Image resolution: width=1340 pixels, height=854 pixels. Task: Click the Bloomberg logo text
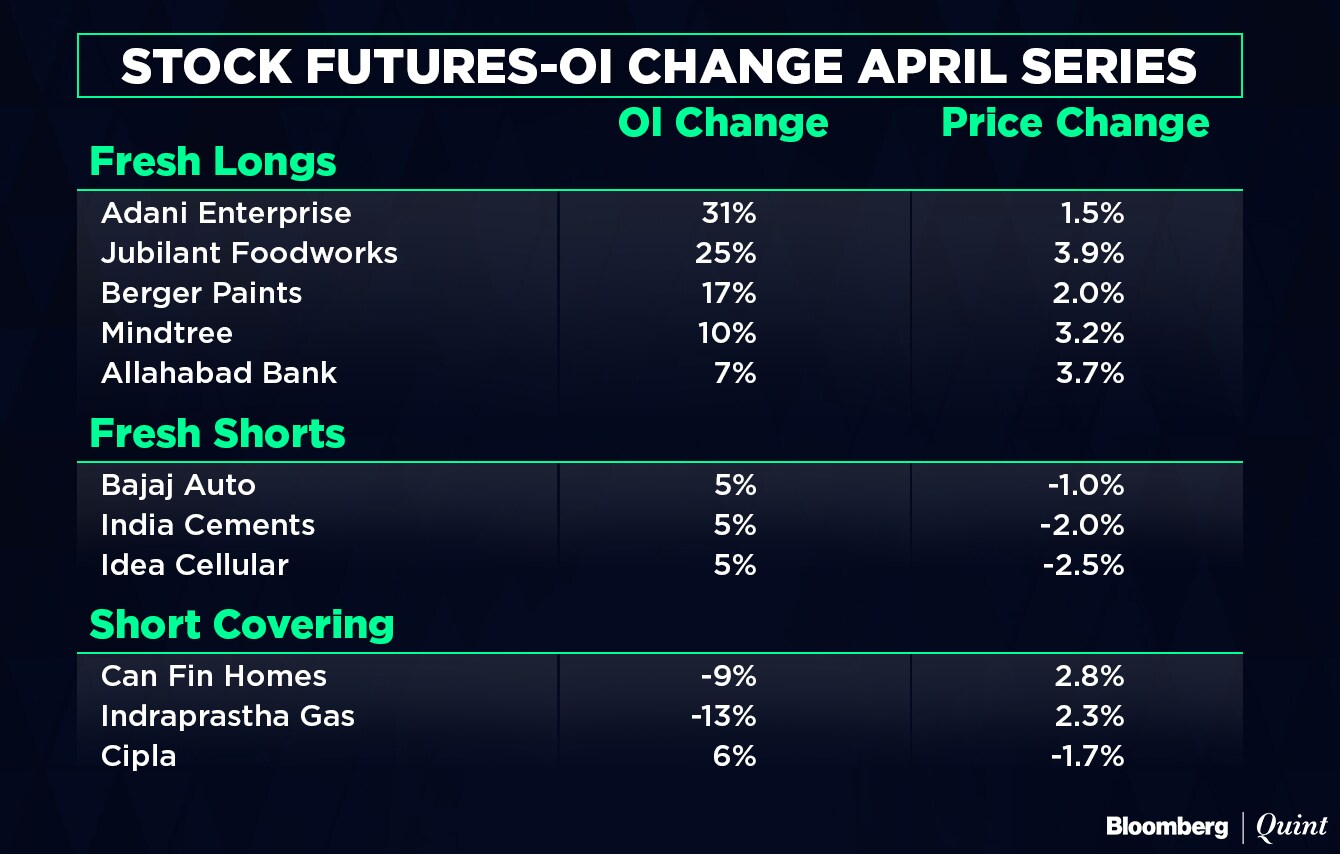pyautogui.click(x=1166, y=826)
